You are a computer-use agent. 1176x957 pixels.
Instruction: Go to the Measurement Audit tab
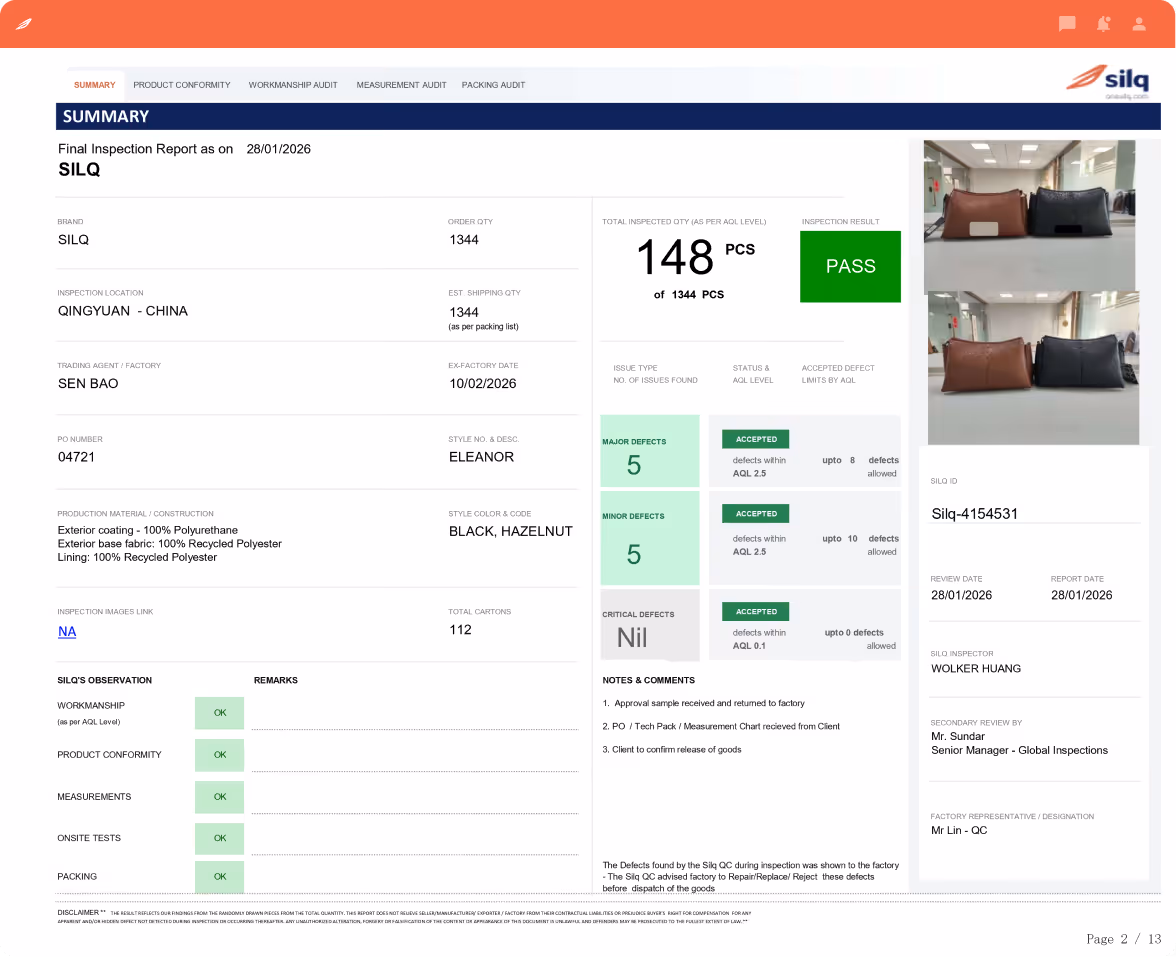[401, 85]
